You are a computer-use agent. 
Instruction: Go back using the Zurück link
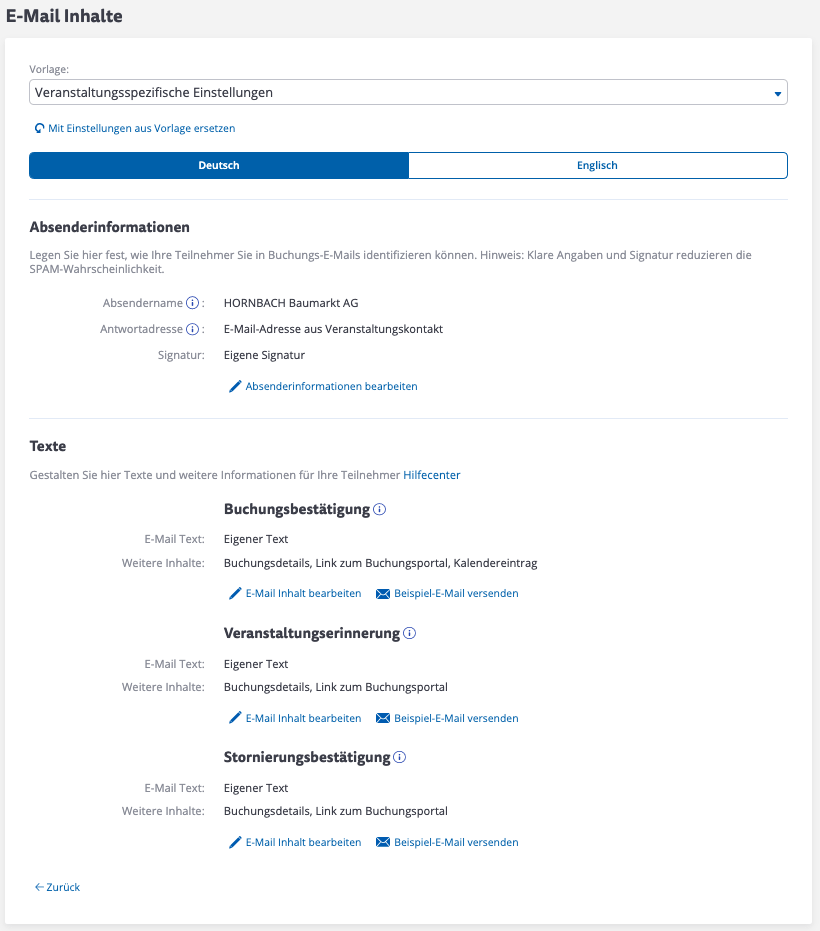click(x=58, y=887)
